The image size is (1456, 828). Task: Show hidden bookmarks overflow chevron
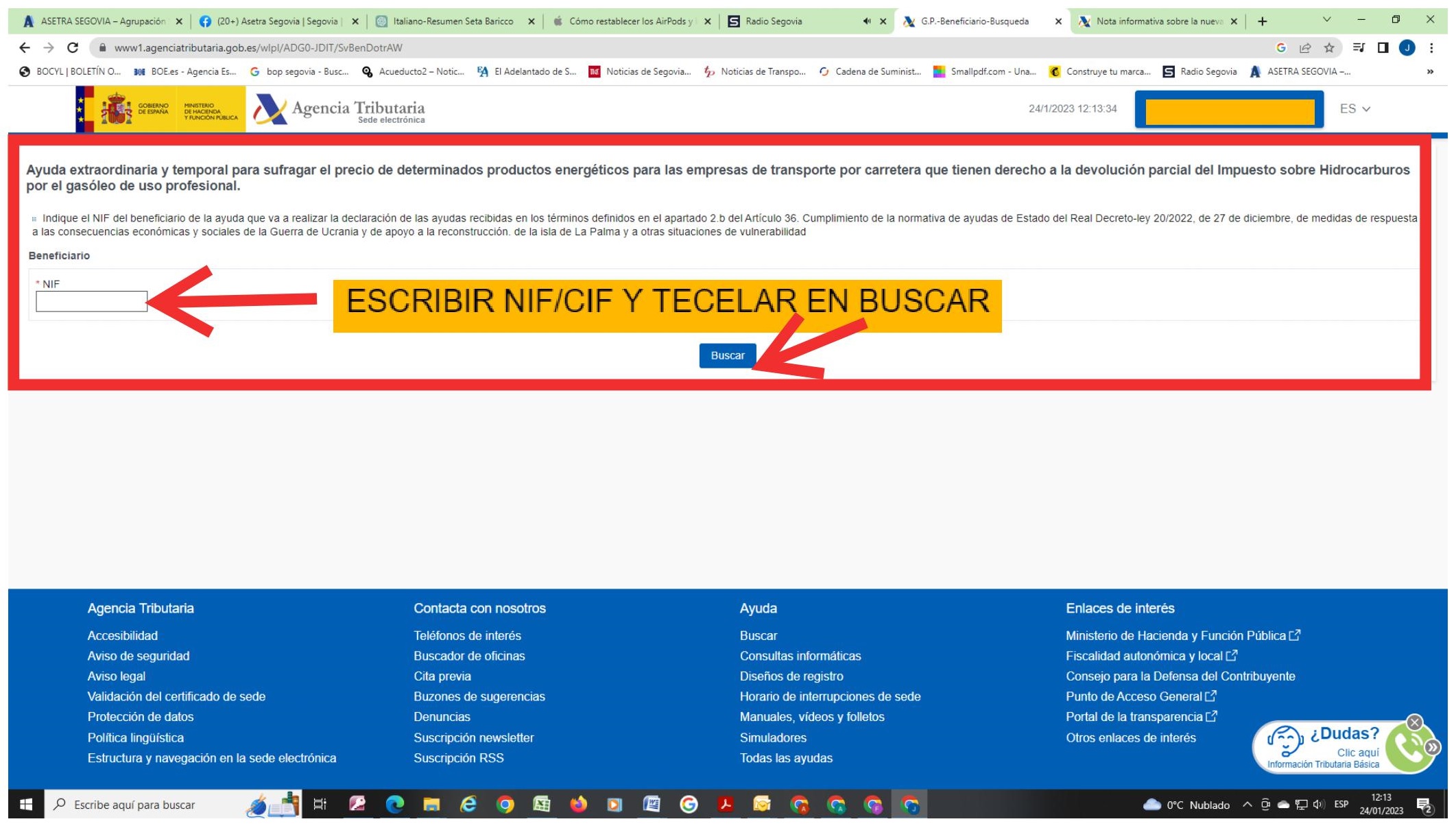click(1430, 71)
